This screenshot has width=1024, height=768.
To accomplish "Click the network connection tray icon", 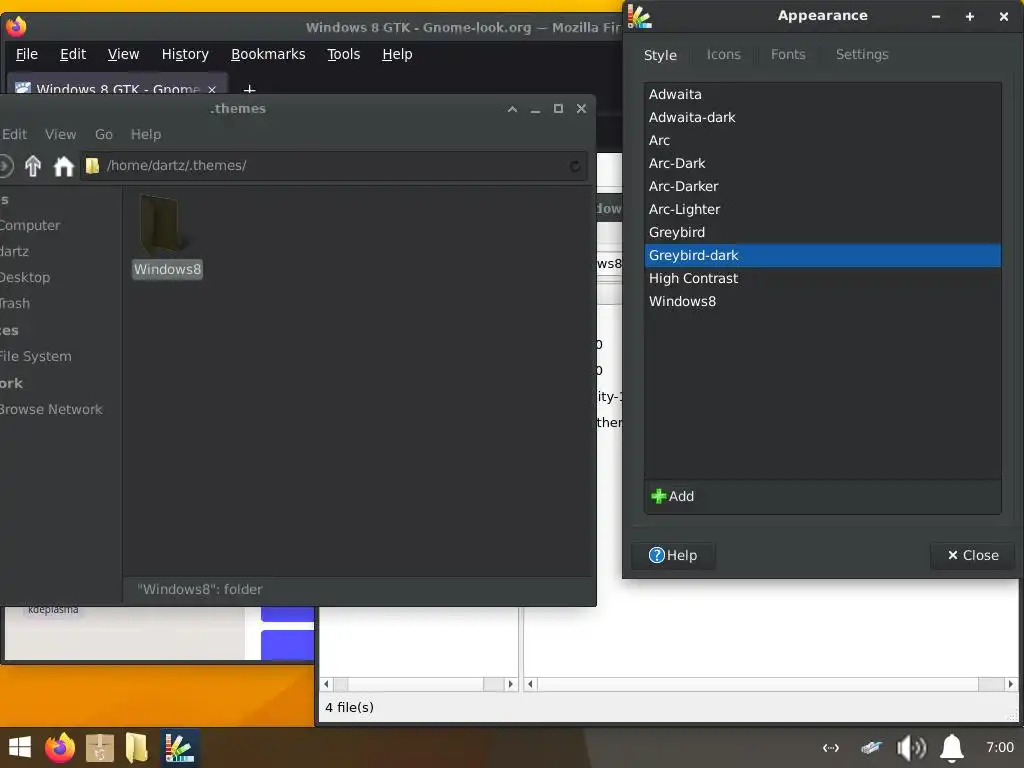I will point(831,748).
